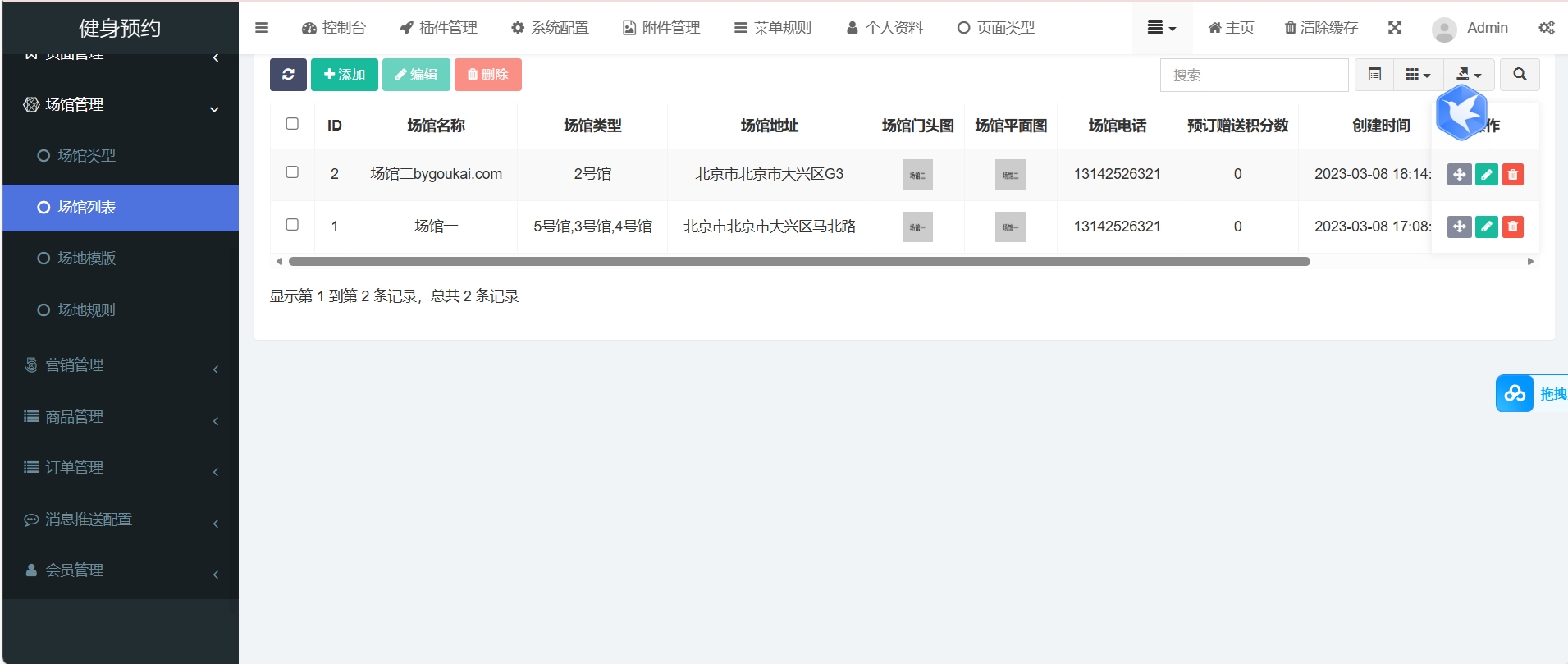Expand the 营销管理 sidebar menu
Image resolution: width=1568 pixels, height=664 pixels.
click(x=120, y=365)
